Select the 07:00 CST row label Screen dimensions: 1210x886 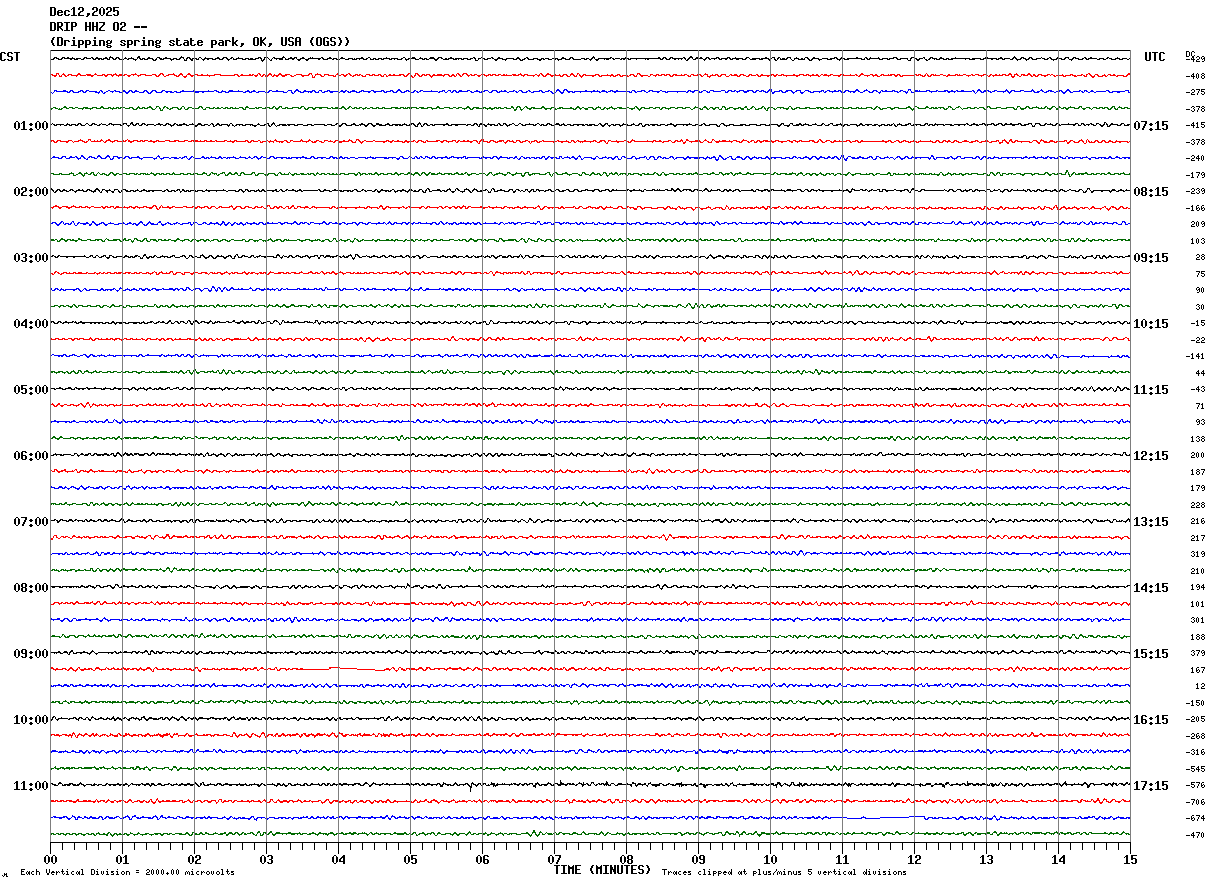tap(30, 522)
